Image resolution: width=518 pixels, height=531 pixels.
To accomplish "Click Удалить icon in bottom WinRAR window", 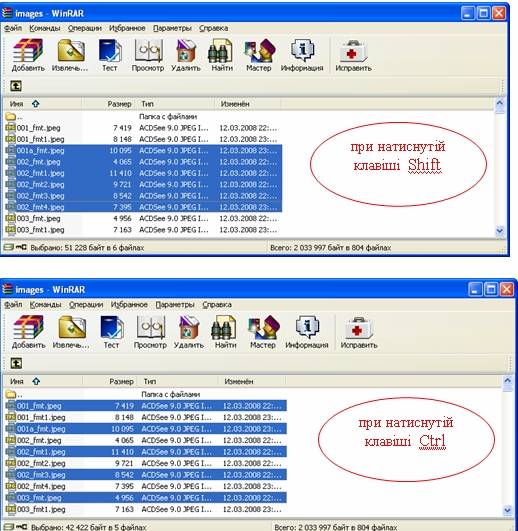I will pos(189,327).
